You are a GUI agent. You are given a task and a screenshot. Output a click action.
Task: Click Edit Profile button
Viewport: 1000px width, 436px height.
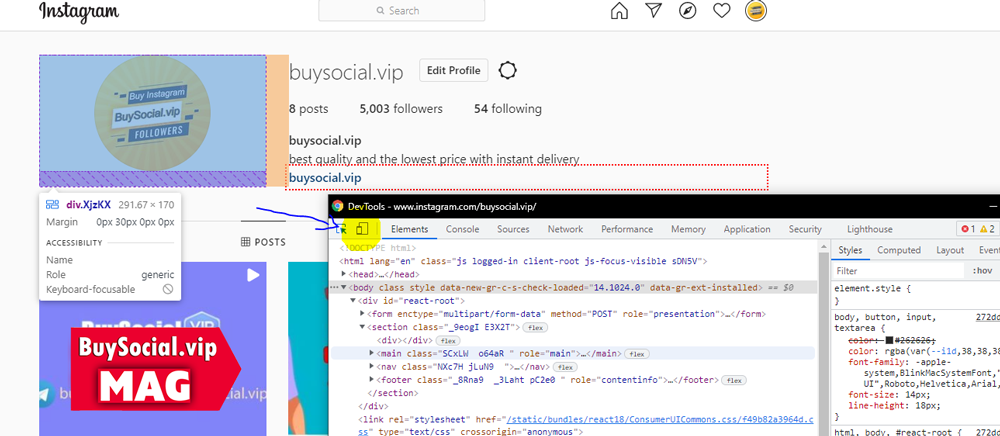453,70
